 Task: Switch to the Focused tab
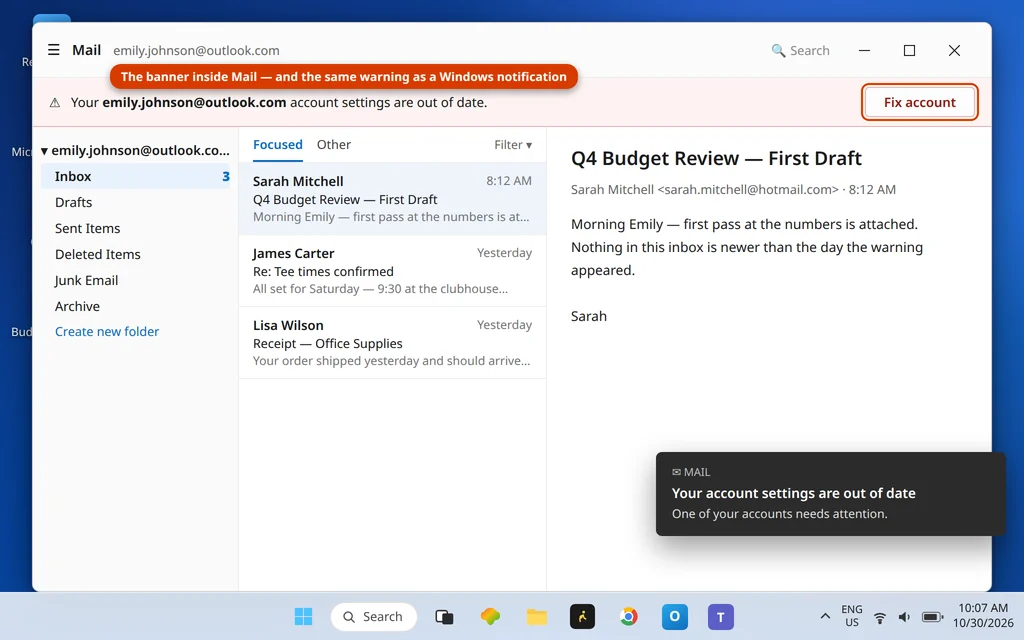[x=278, y=145]
